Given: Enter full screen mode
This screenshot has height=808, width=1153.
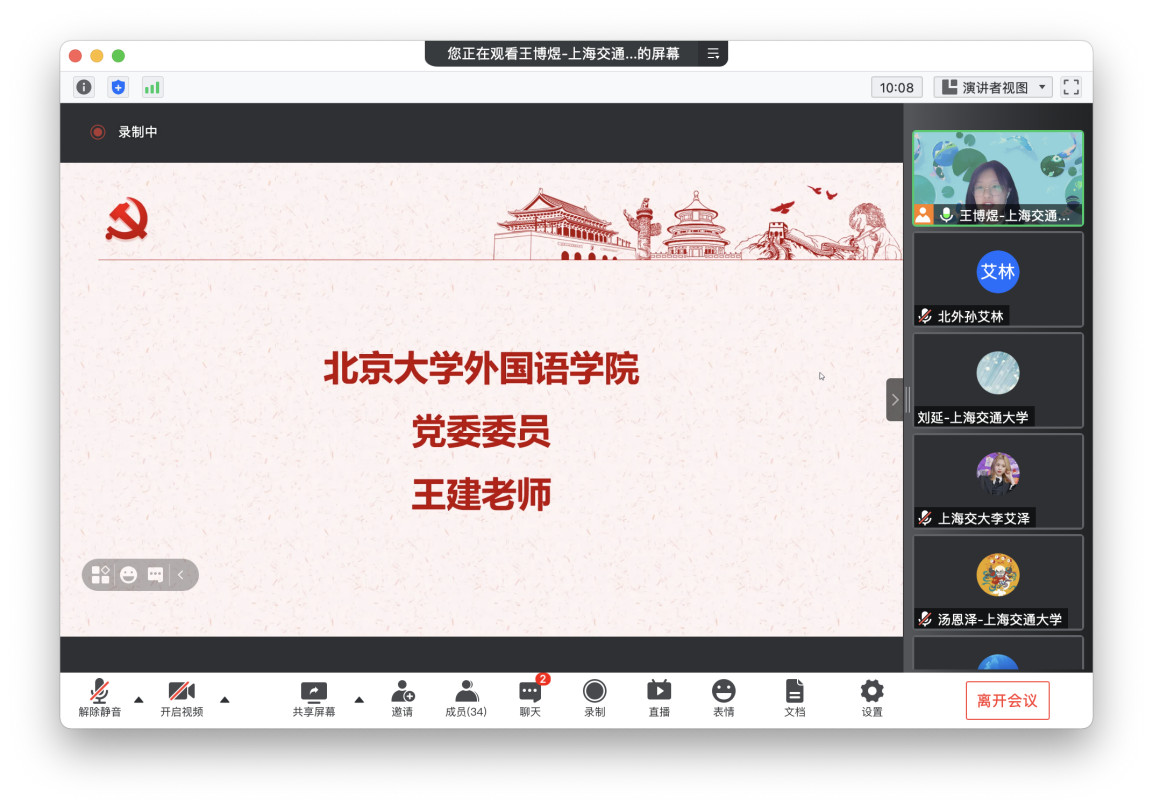Looking at the screenshot, I should coord(1071,87).
